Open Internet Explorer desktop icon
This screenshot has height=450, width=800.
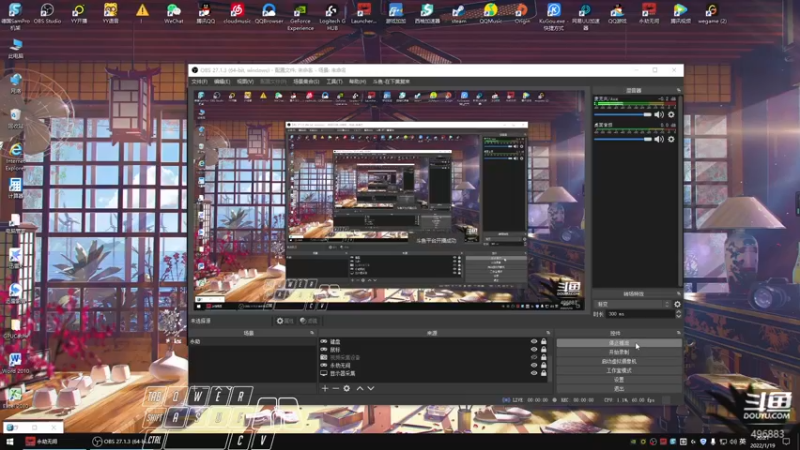[15, 157]
